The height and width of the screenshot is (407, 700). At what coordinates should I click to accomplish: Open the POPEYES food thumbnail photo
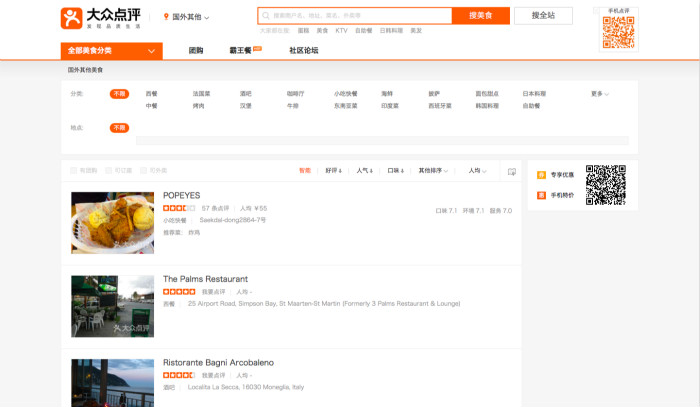click(x=112, y=222)
